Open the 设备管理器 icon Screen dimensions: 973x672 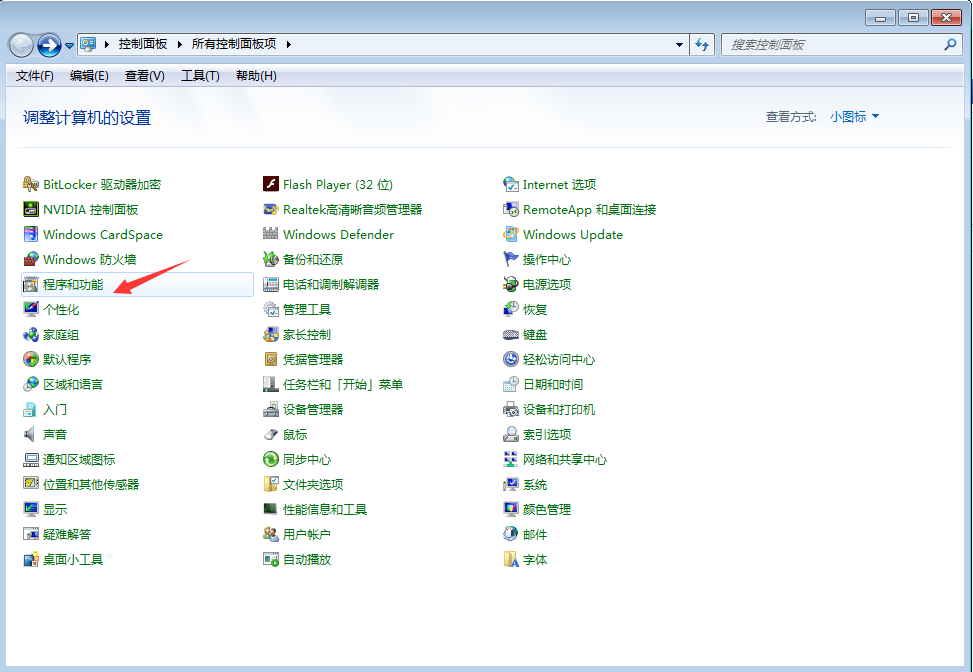pyautogui.click(x=271, y=410)
